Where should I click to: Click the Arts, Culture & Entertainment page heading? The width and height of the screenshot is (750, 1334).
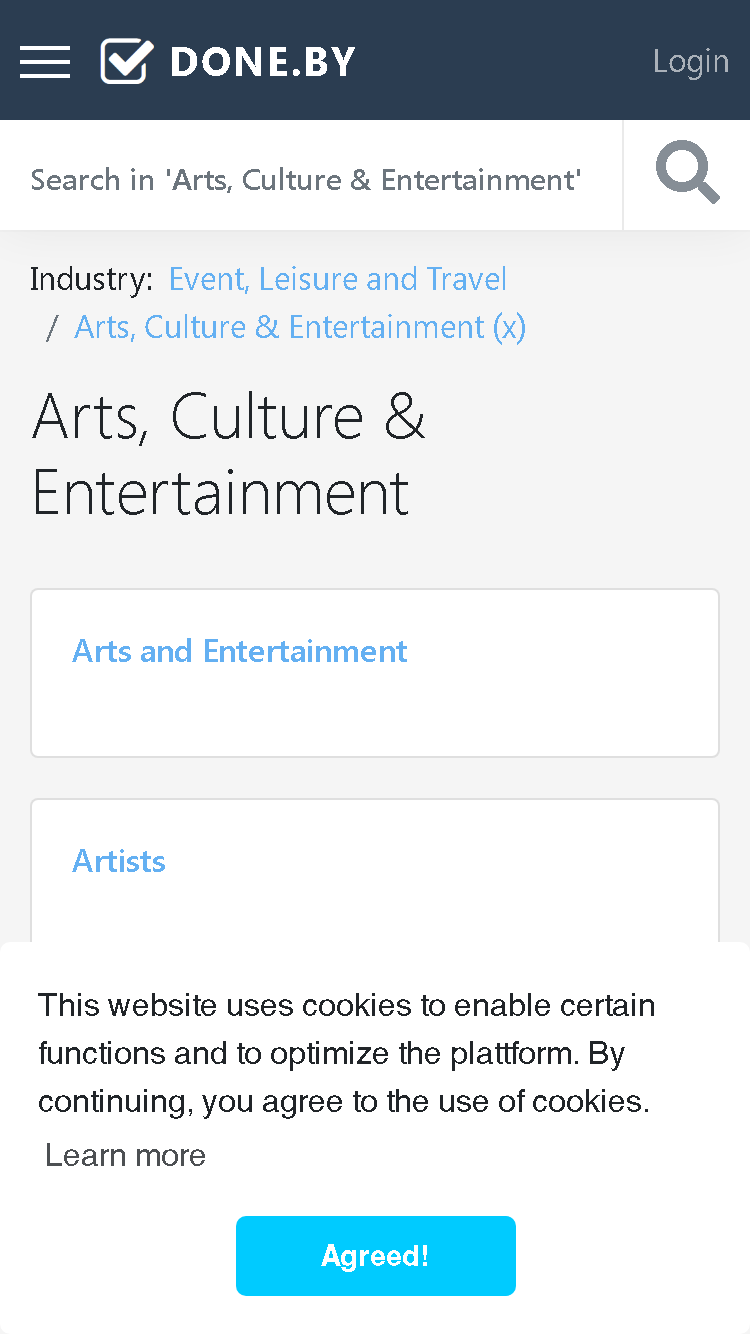tap(229, 454)
